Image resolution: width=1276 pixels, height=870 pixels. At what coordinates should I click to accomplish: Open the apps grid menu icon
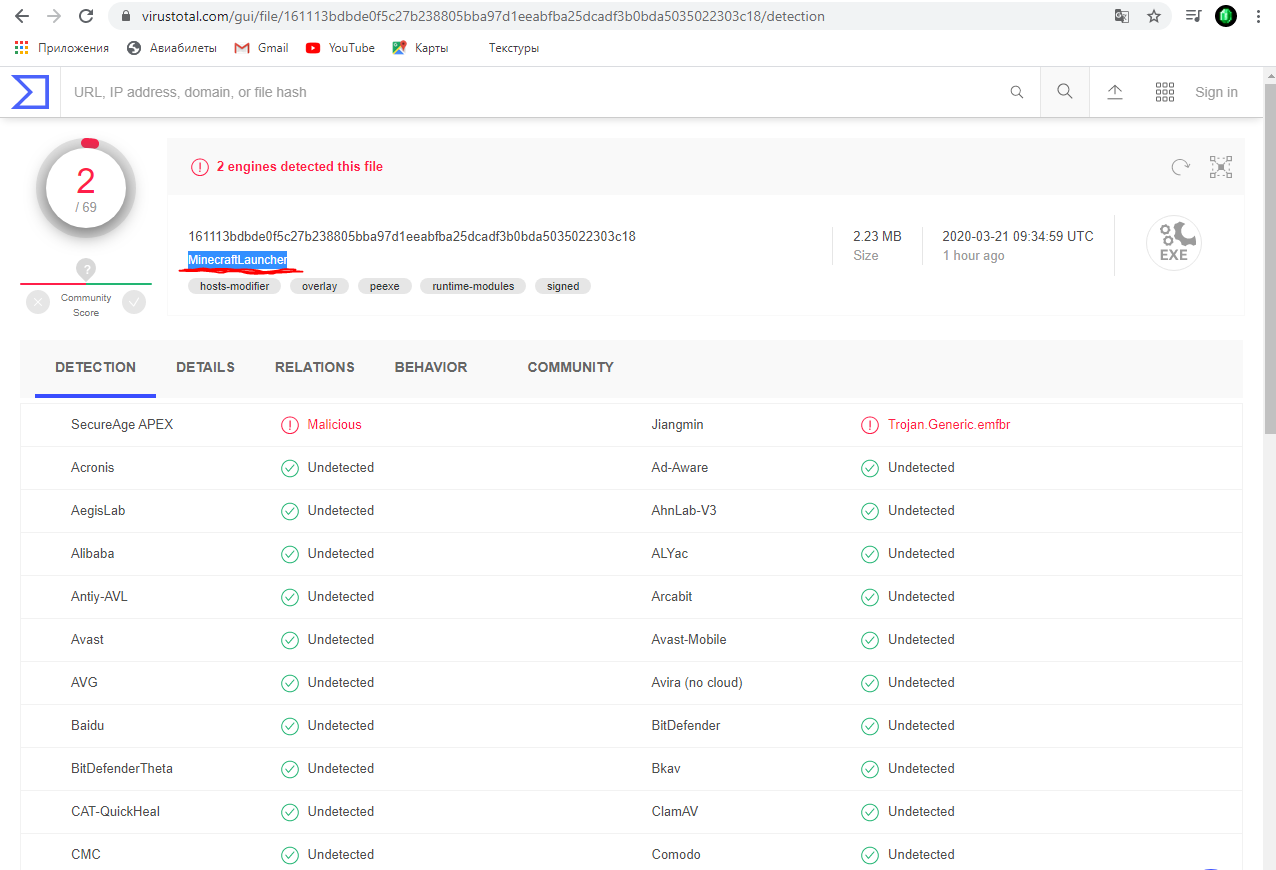[1164, 92]
